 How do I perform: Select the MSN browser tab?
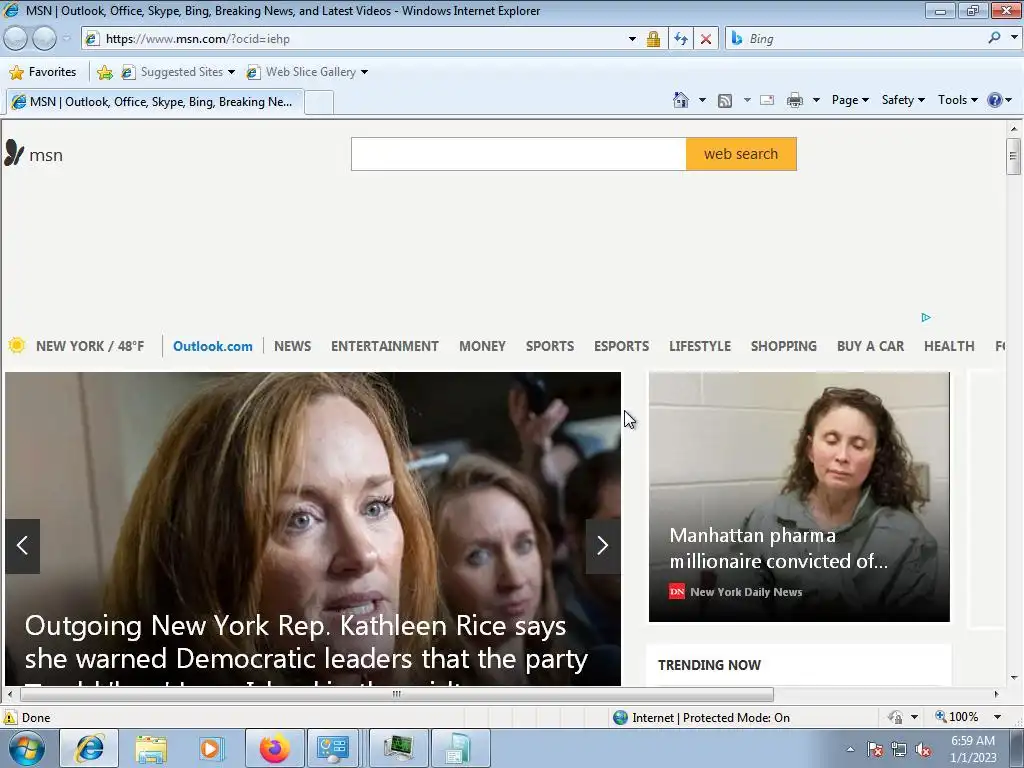[x=155, y=102]
